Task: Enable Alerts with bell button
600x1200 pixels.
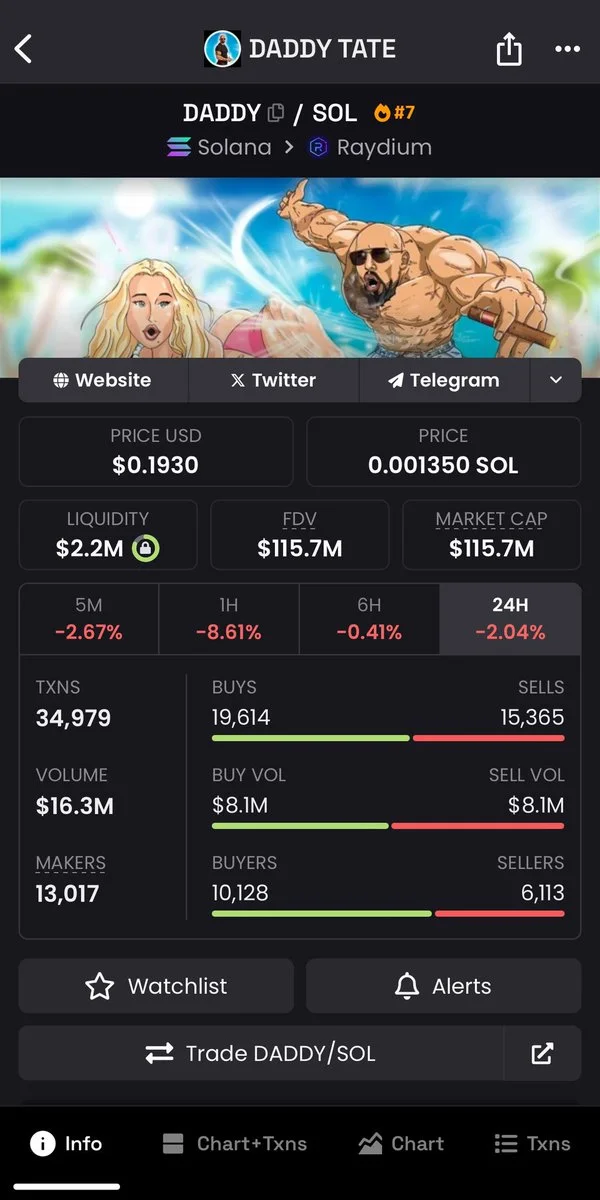Action: 443,986
